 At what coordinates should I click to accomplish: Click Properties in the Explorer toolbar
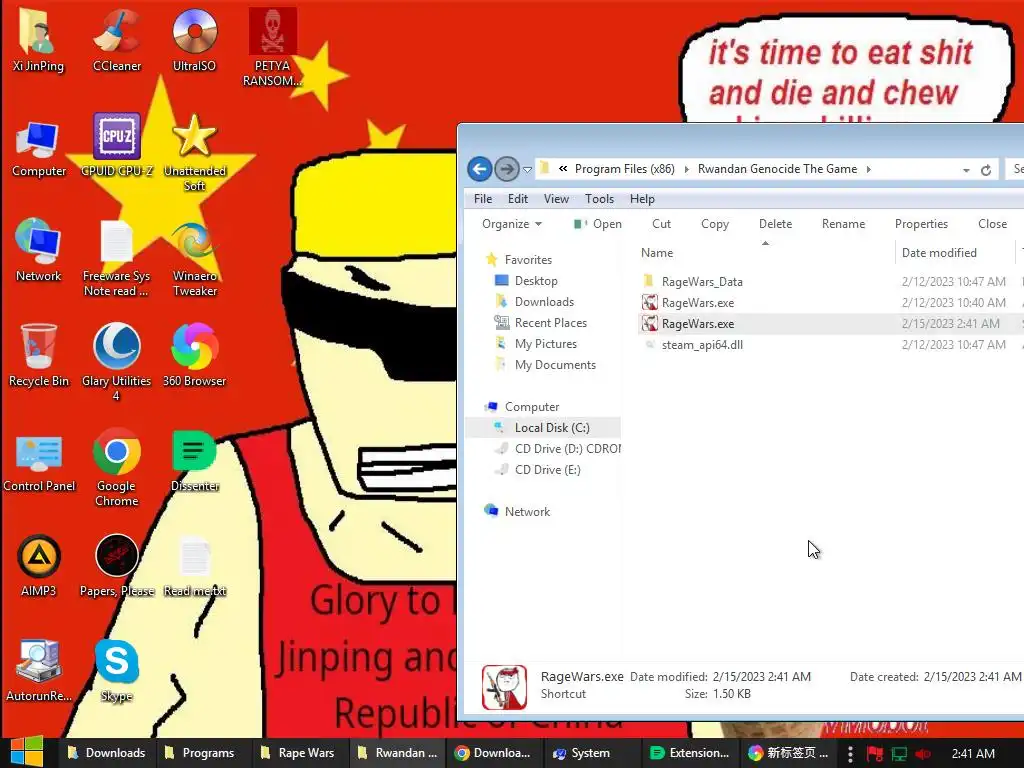coord(921,224)
